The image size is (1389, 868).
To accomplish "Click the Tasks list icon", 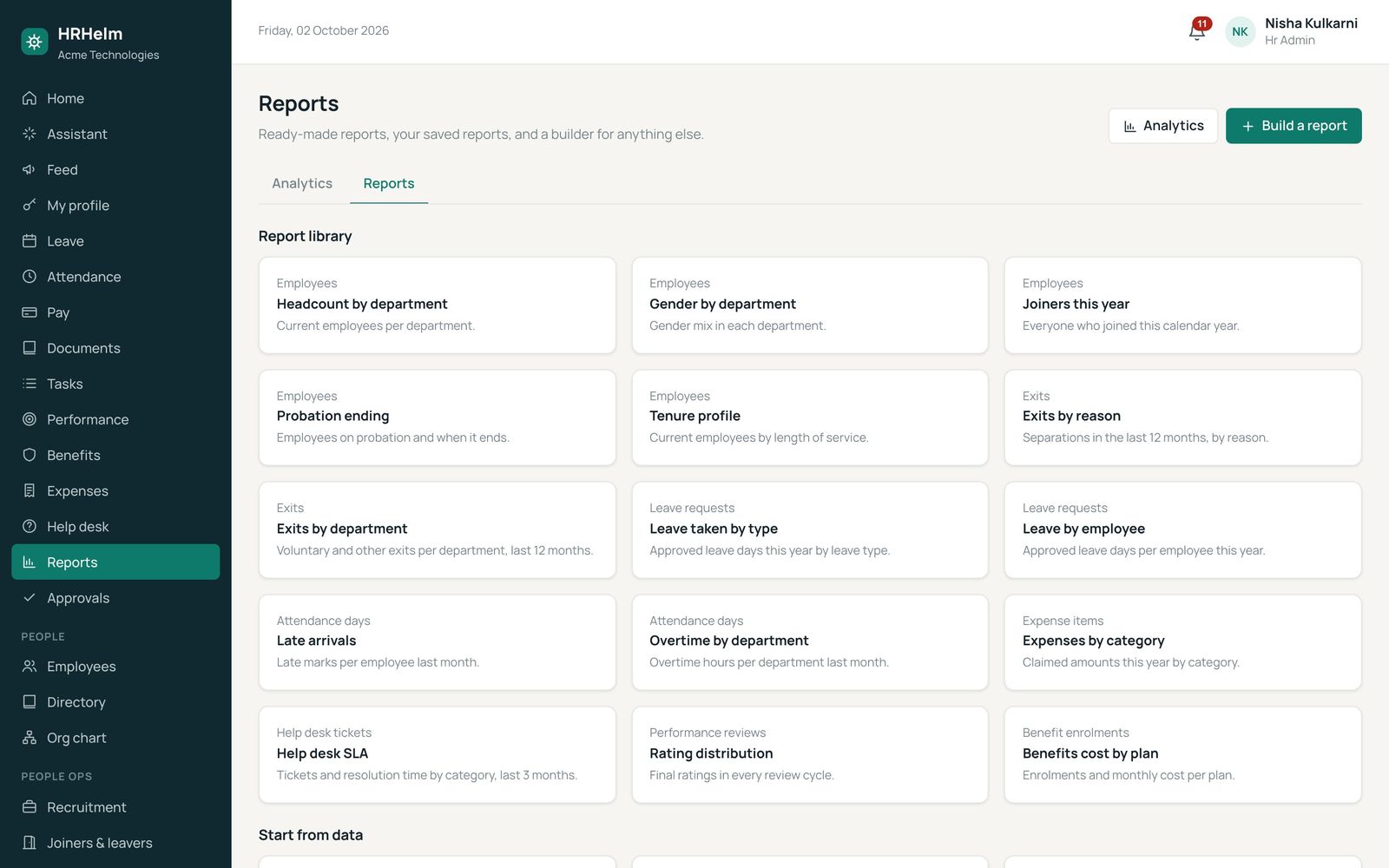I will (30, 383).
